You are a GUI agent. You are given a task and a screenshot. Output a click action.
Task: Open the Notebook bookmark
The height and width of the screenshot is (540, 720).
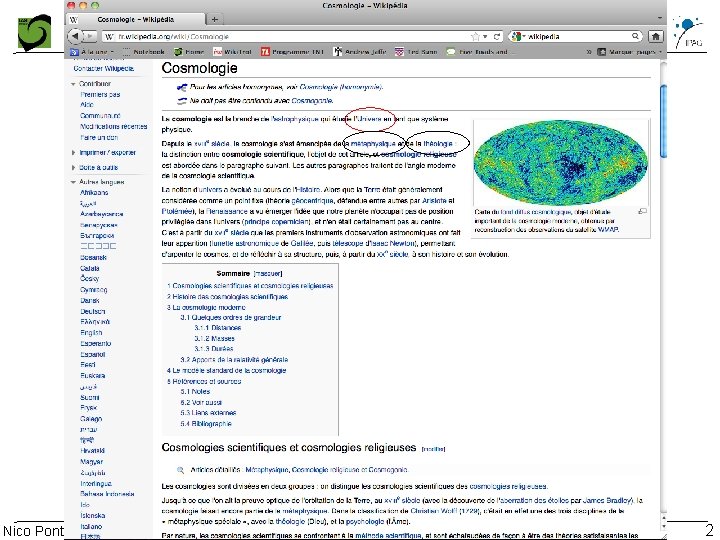tap(144, 52)
